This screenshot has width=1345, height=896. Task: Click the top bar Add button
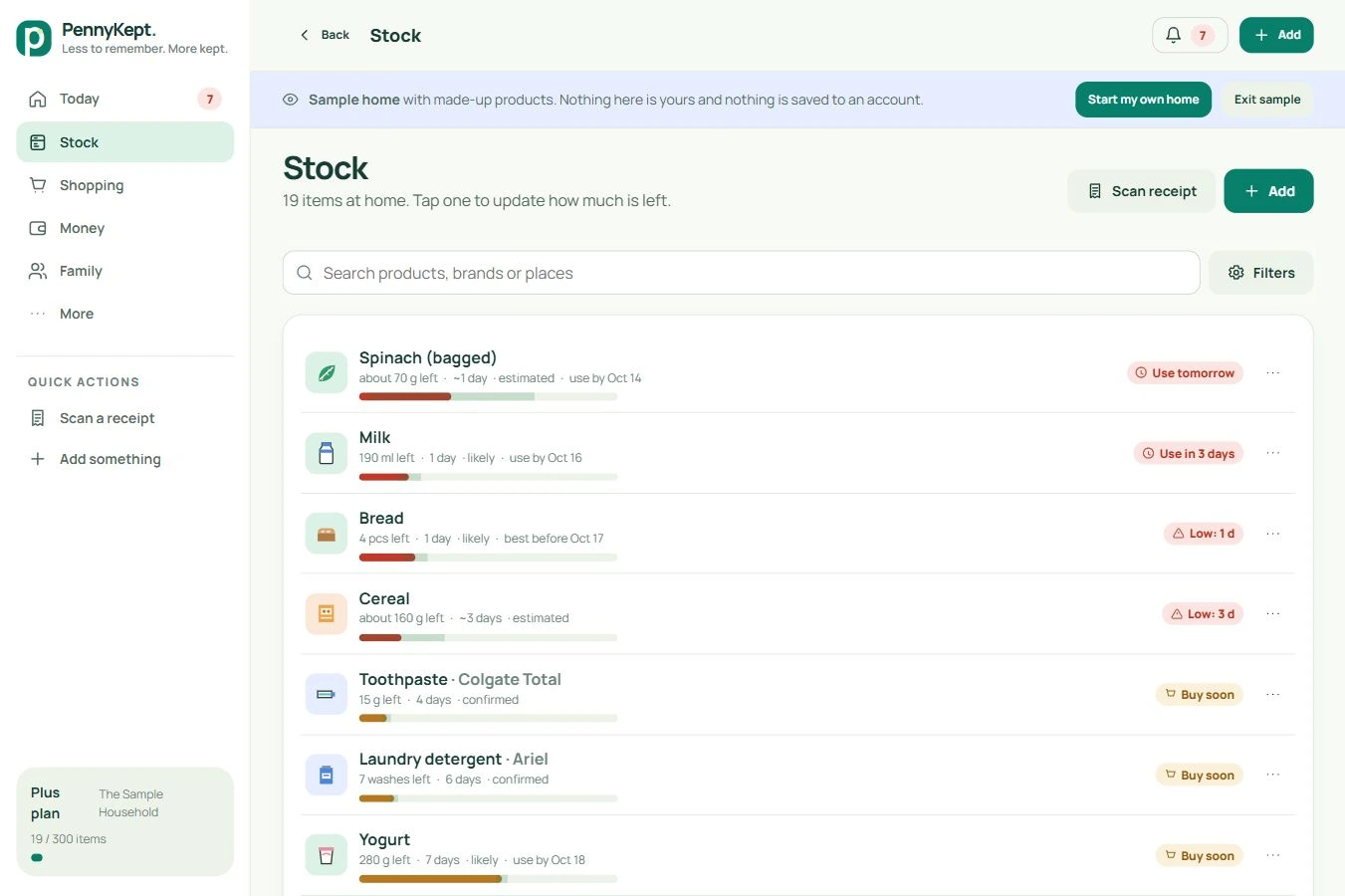coord(1276,35)
